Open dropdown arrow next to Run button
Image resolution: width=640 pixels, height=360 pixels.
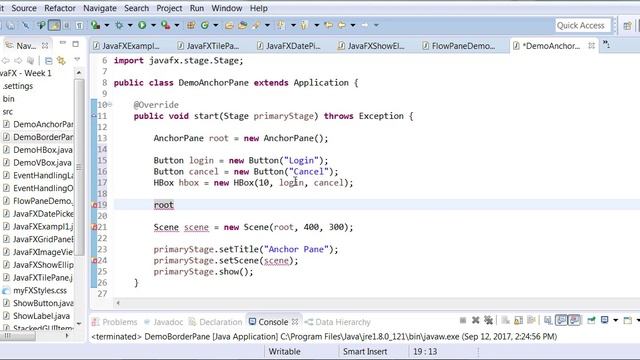[153, 25]
